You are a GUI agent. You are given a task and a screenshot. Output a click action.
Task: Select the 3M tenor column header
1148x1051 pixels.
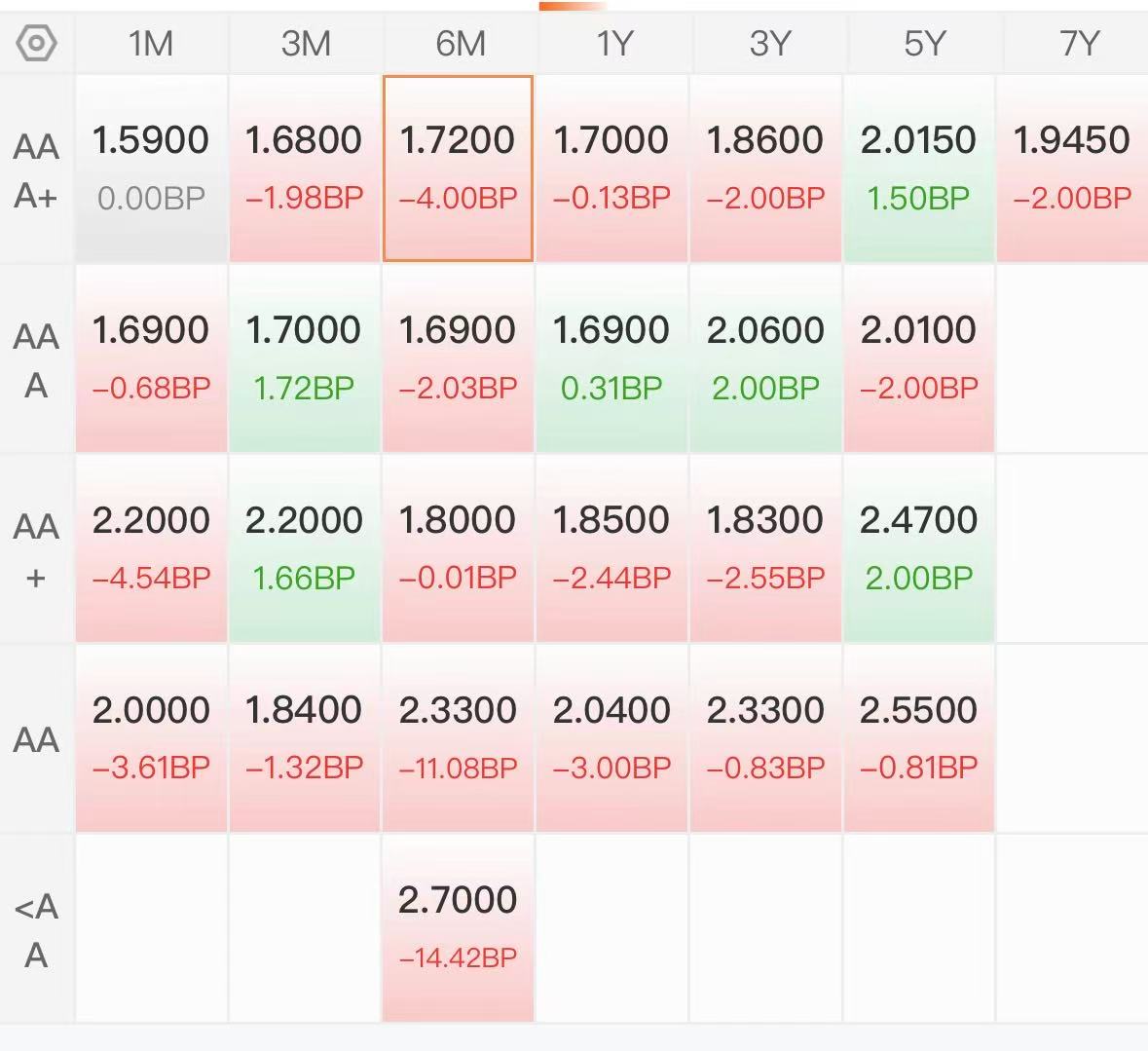pos(306,43)
